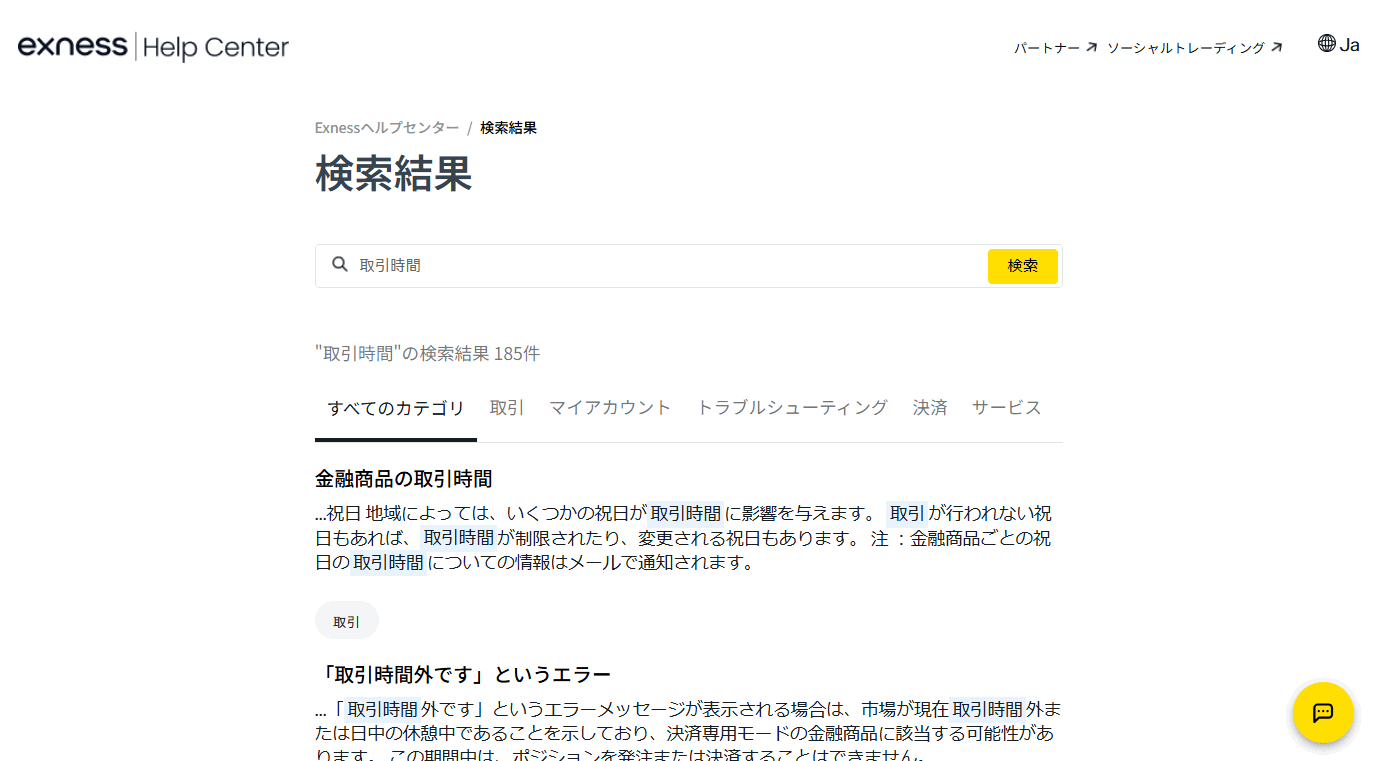Click the Exnessヘルプセンター breadcrumb link
This screenshot has width=1389, height=761.
pos(386,127)
